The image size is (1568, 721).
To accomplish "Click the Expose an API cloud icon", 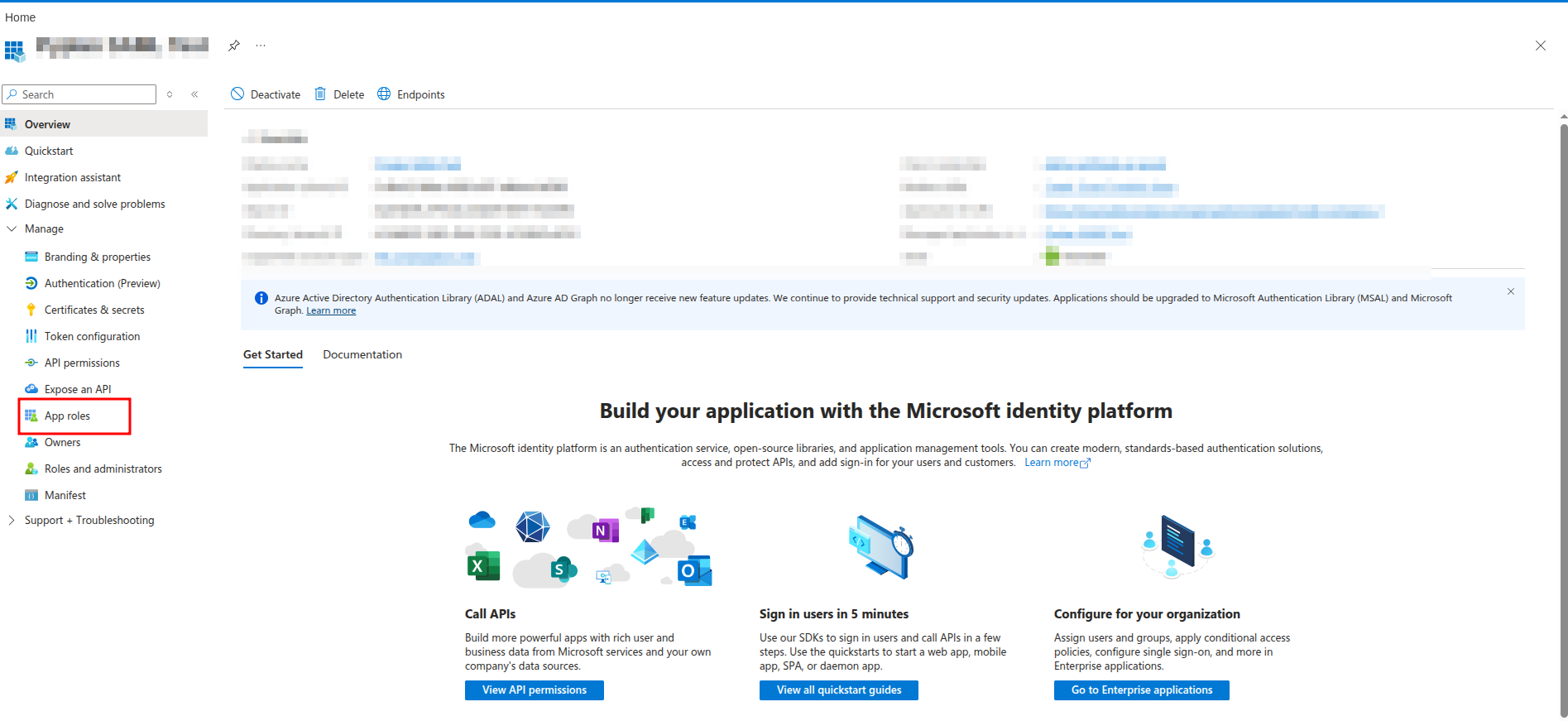I will tap(31, 389).
